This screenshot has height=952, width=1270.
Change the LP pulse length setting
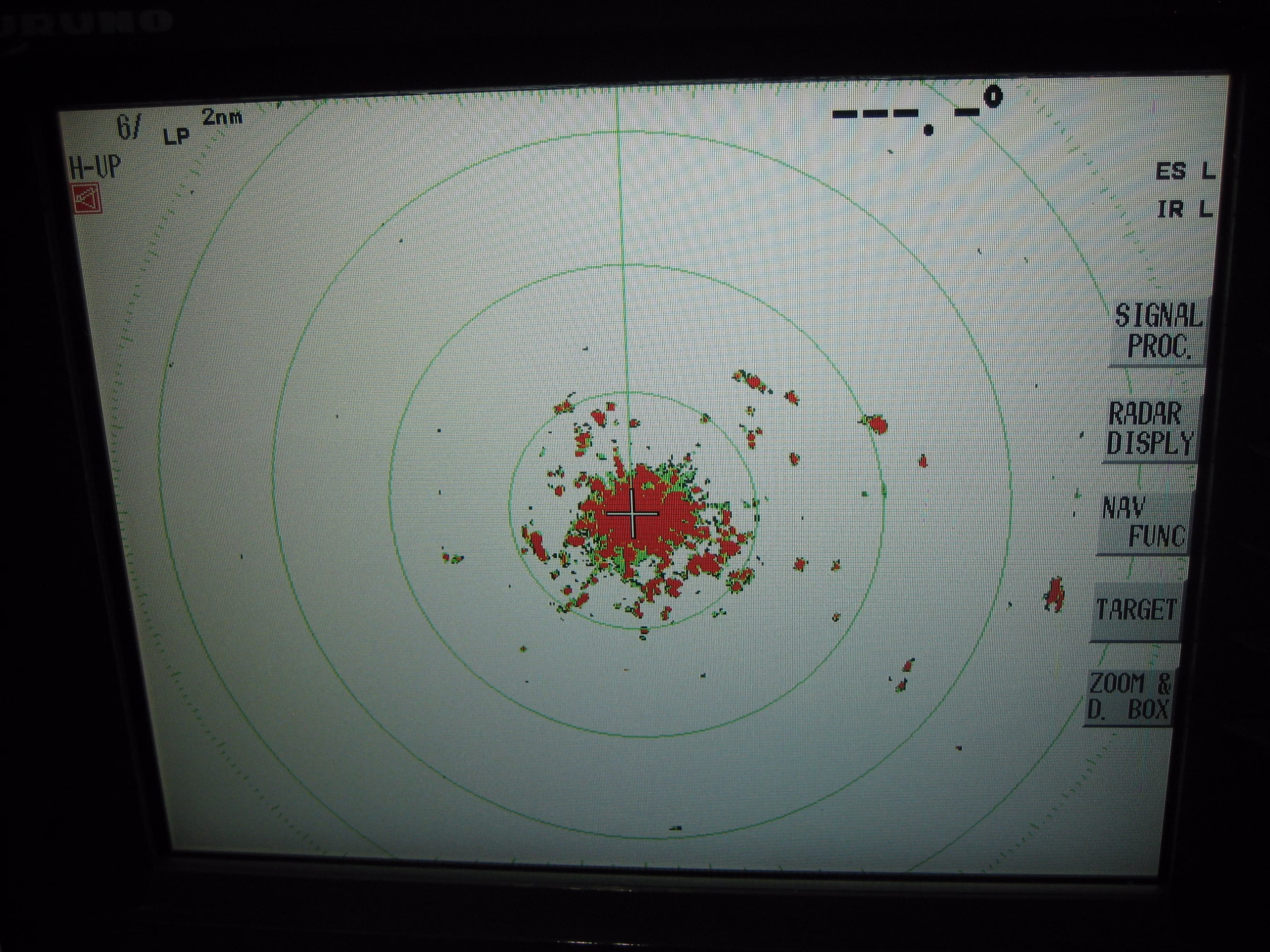point(176,136)
